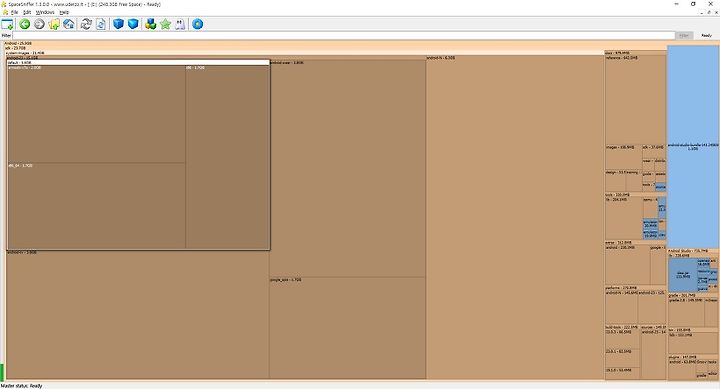The height and width of the screenshot is (389, 720).
Task: Click the android-N 6.3GB block
Action: tap(515, 217)
